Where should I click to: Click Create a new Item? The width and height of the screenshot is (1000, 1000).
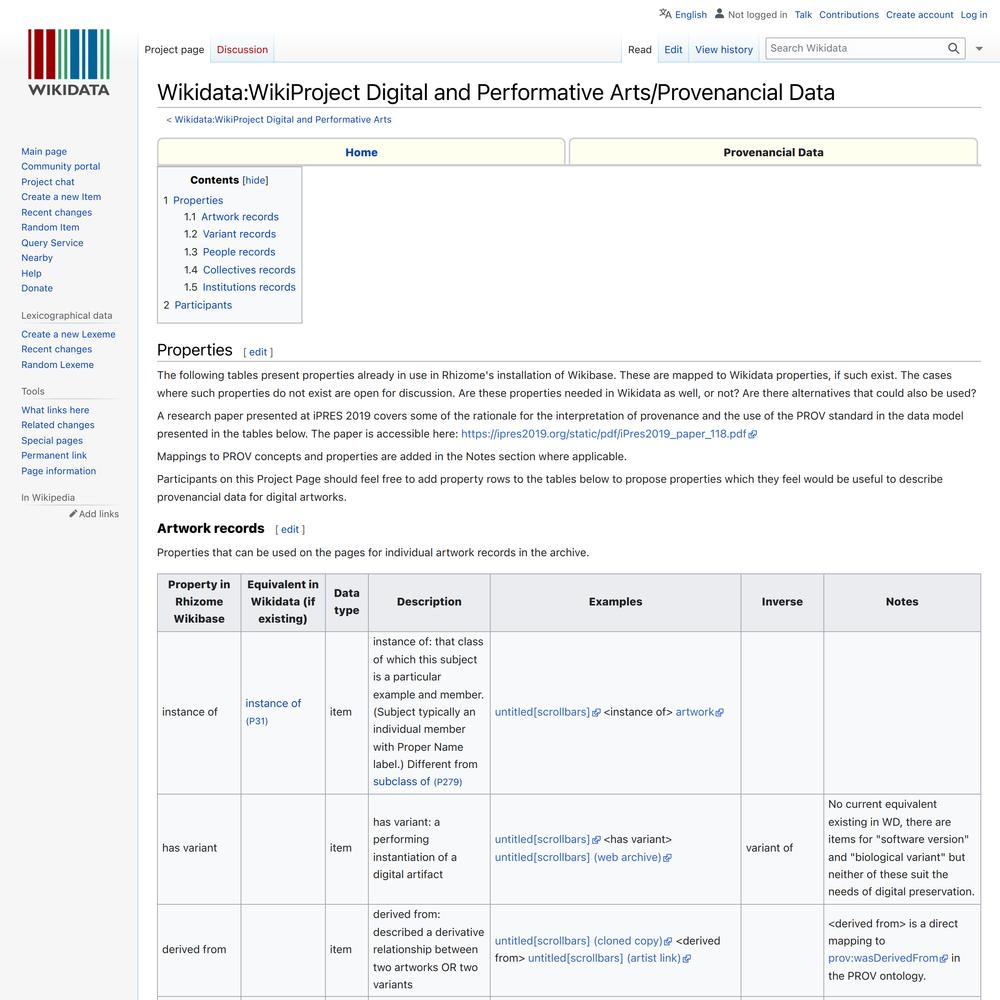[x=61, y=197]
